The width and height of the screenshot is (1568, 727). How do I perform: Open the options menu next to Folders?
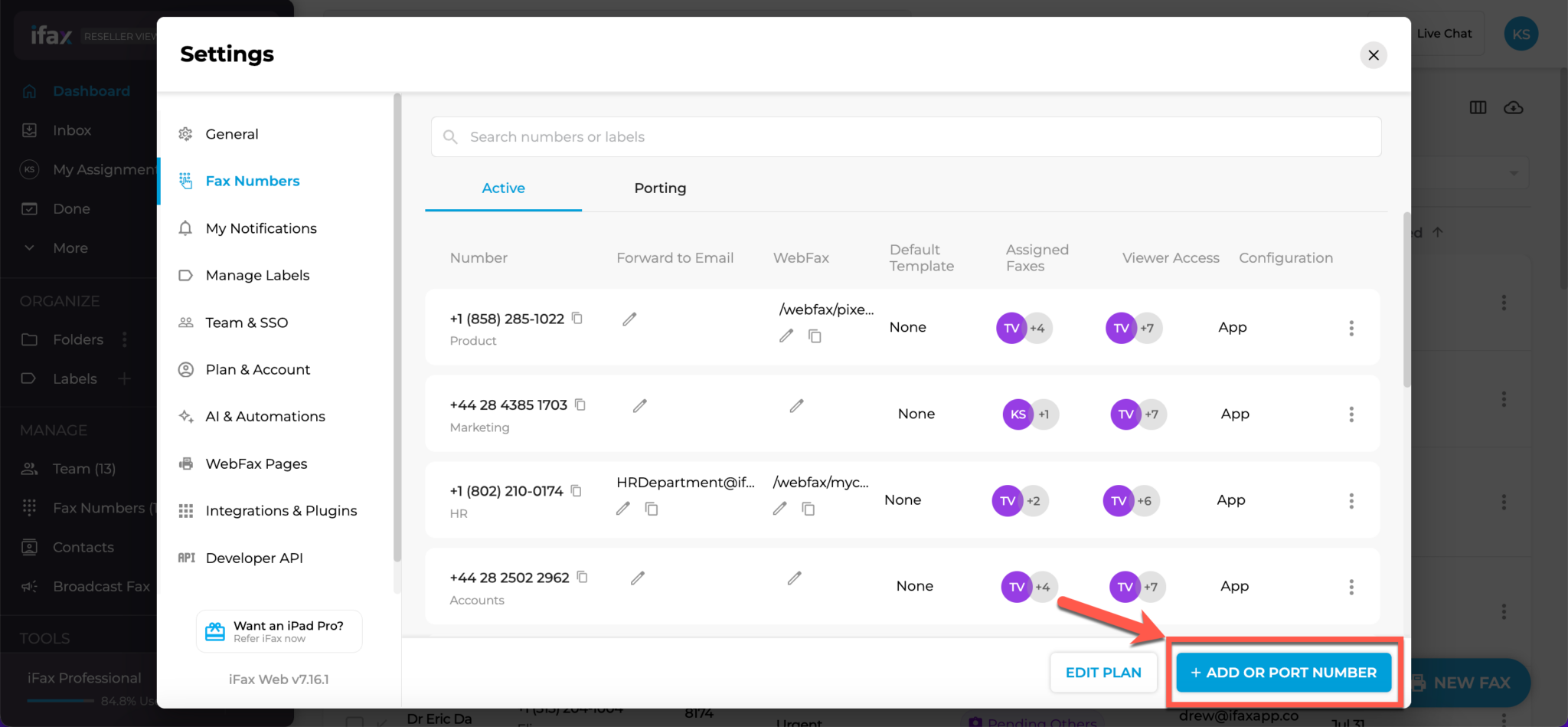[x=125, y=339]
